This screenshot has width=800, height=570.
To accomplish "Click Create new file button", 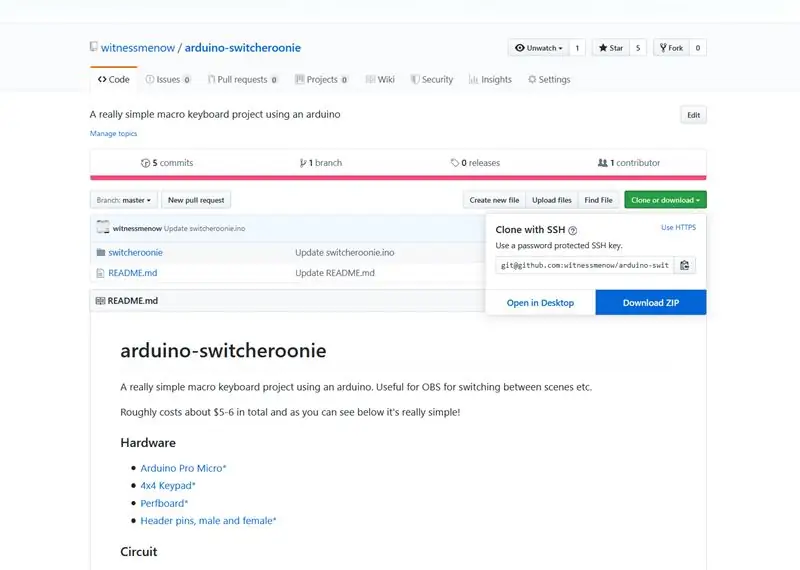I will click(494, 200).
